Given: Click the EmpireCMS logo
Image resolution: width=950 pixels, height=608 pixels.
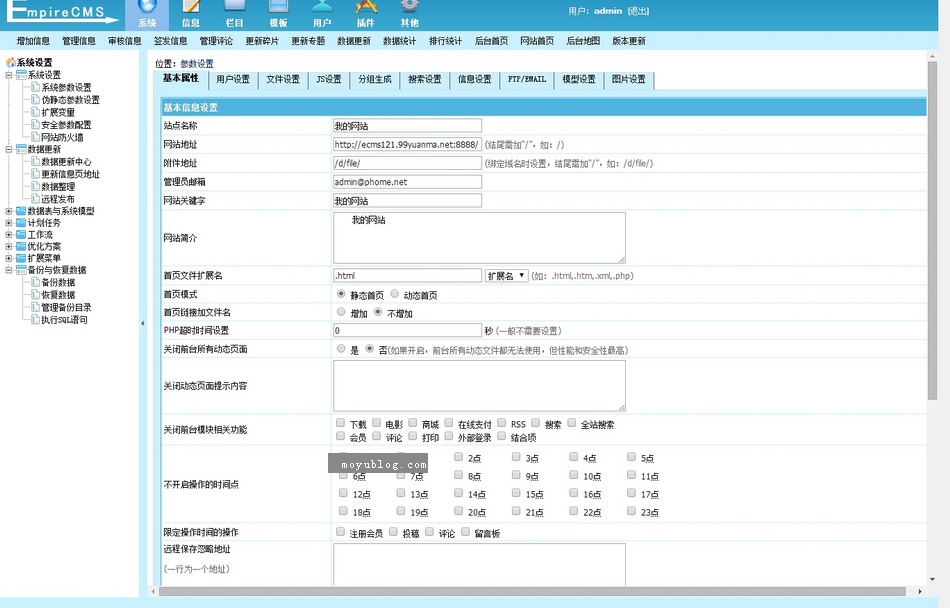Looking at the screenshot, I should (62, 12).
